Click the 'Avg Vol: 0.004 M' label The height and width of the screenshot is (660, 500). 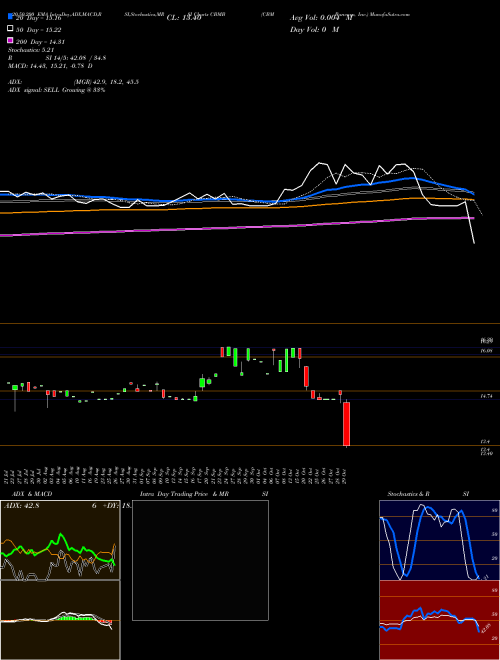coord(321,18)
